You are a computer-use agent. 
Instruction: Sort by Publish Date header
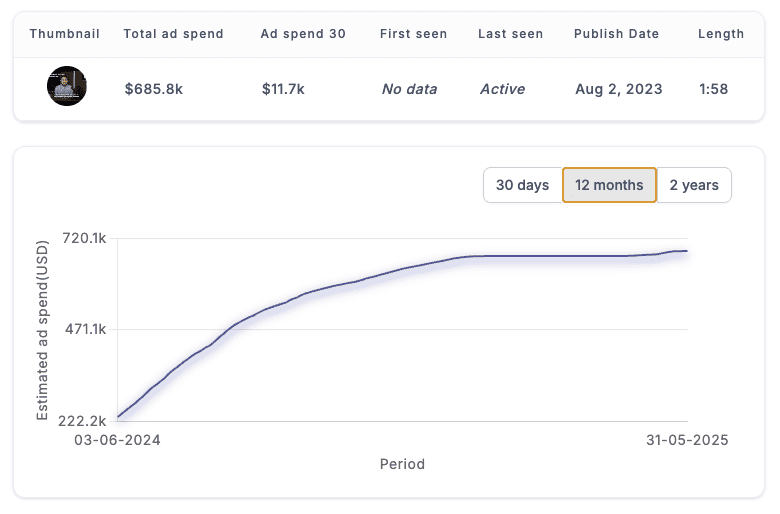point(616,34)
